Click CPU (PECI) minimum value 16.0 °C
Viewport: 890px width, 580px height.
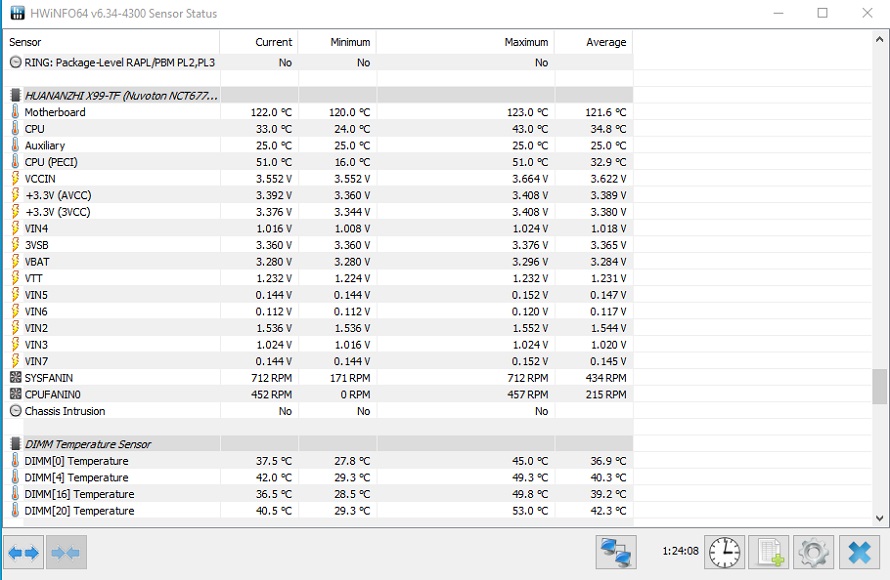pos(352,162)
